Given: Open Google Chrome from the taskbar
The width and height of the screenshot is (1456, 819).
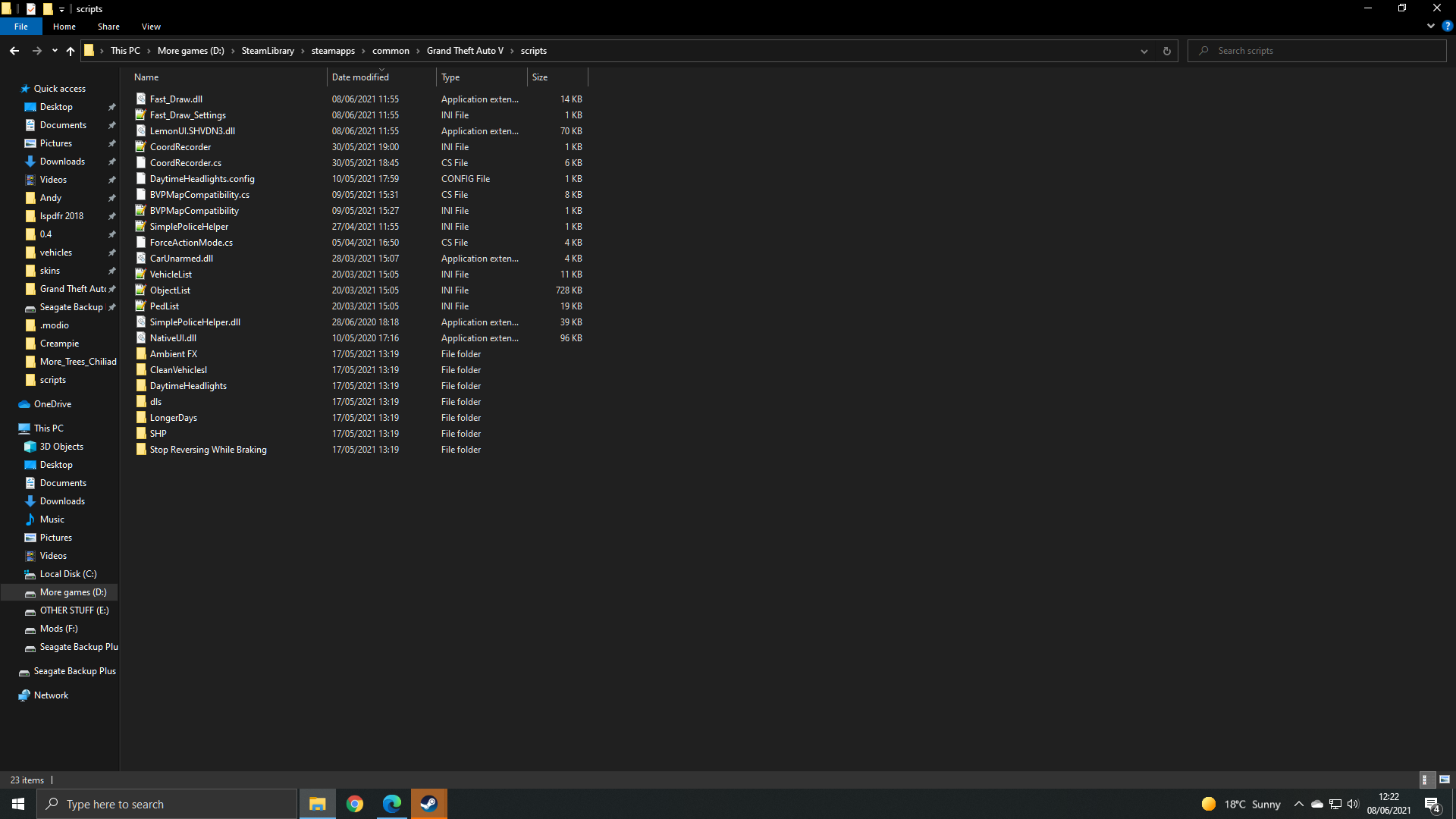Looking at the screenshot, I should coord(355,804).
